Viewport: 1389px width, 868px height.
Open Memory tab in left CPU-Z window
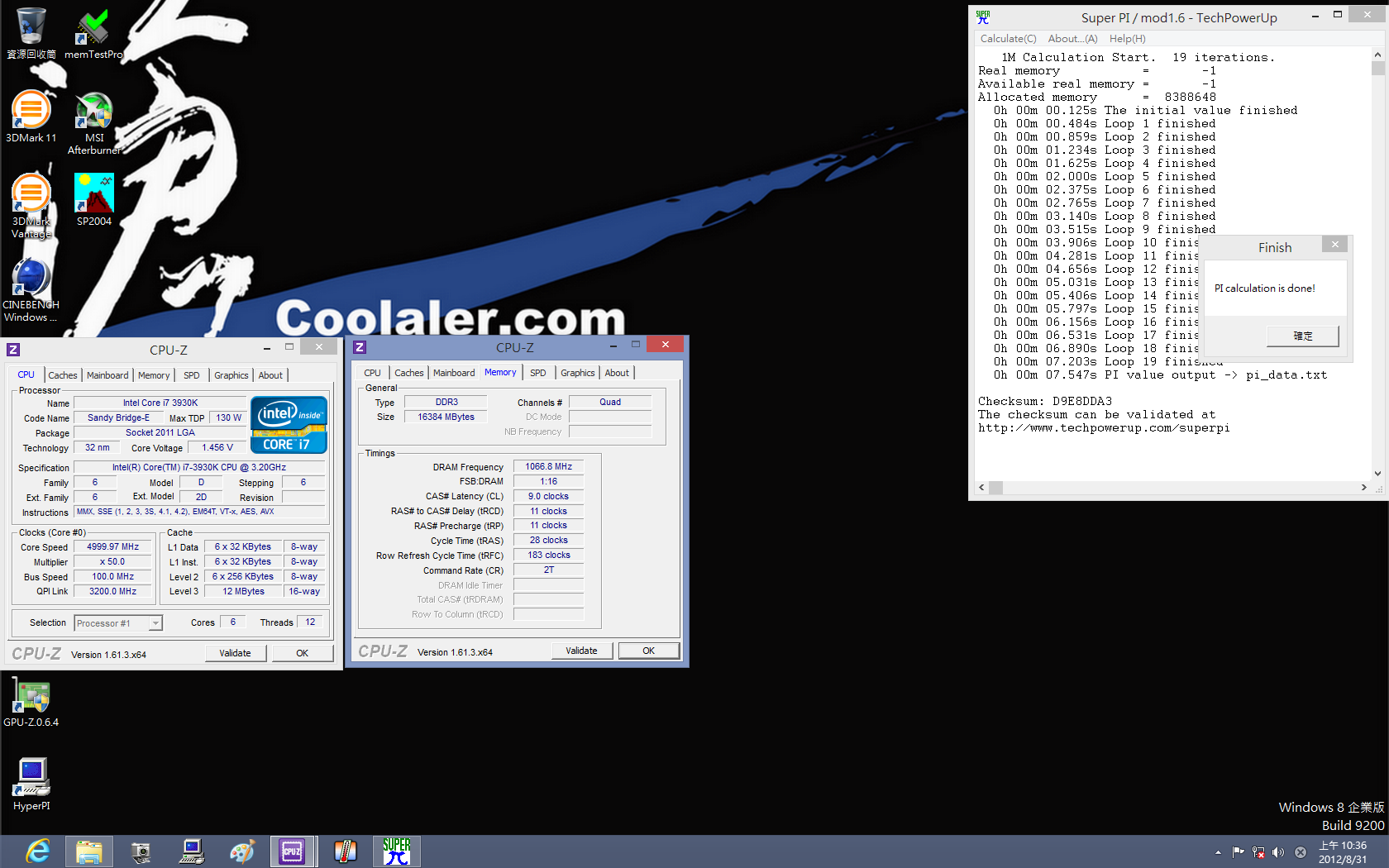[x=154, y=375]
